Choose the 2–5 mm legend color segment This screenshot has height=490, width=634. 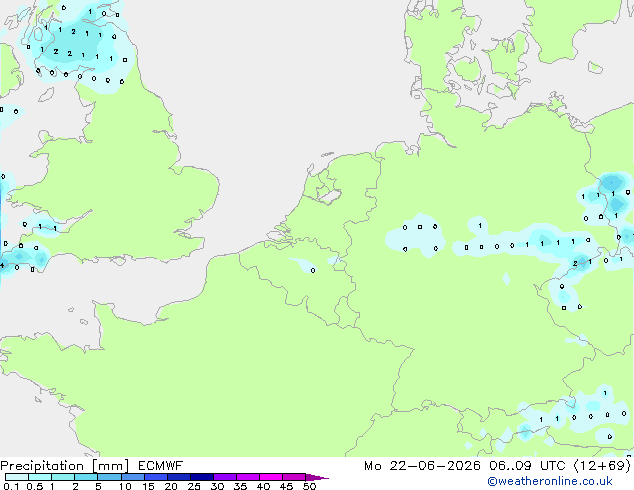pos(86,477)
